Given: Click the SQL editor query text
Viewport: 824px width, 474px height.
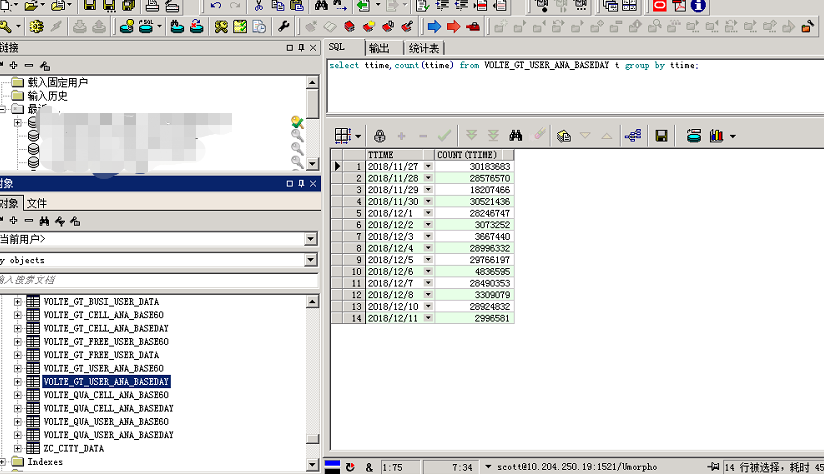Looking at the screenshot, I should coord(513,65).
